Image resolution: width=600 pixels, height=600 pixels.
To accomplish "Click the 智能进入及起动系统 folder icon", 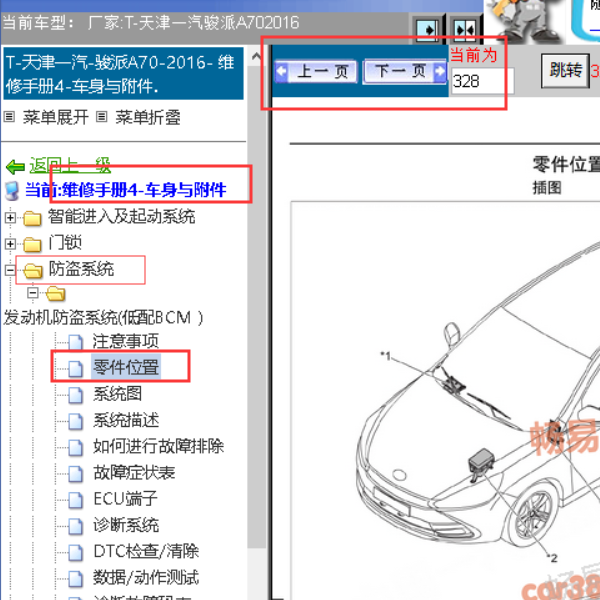I will click(33, 218).
